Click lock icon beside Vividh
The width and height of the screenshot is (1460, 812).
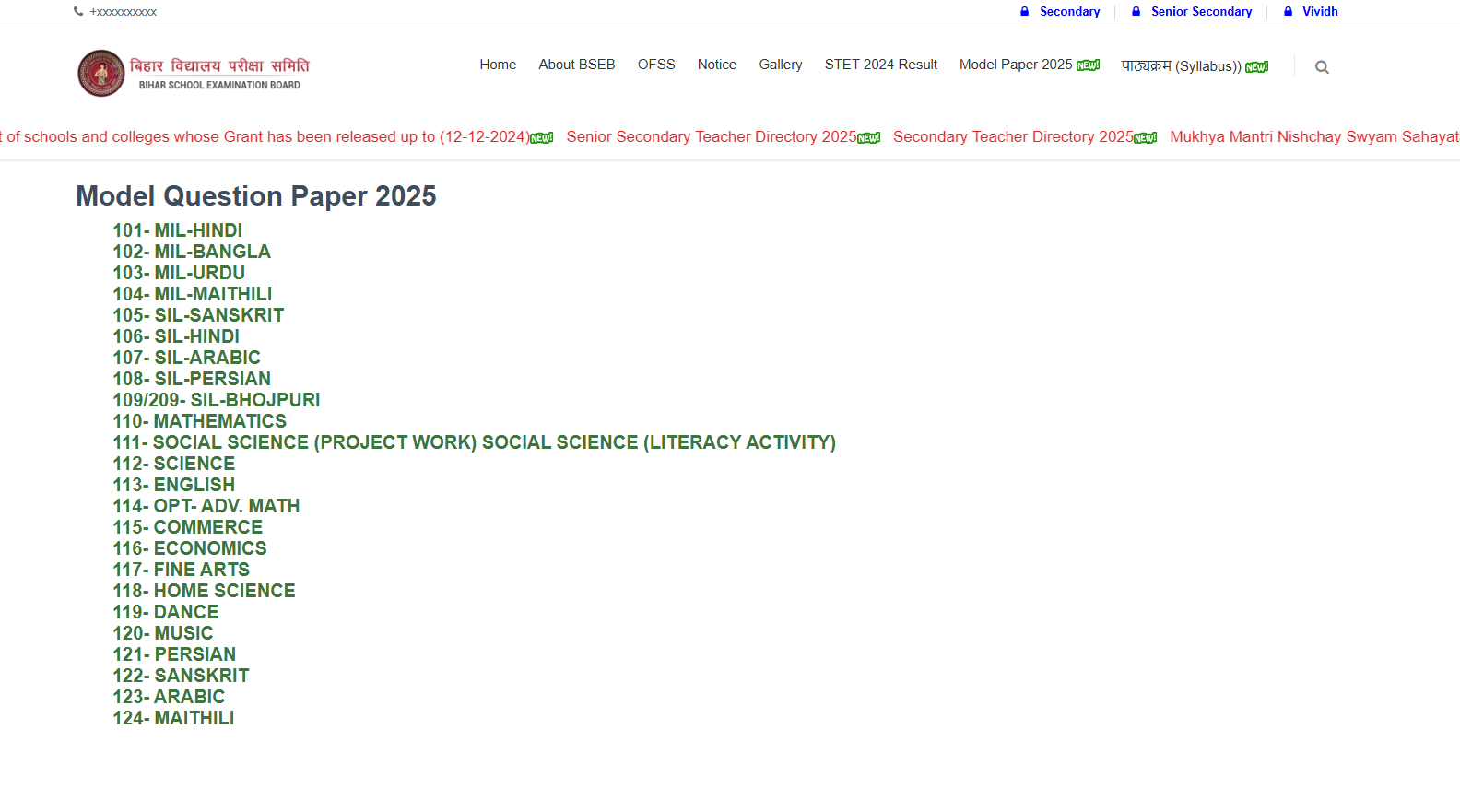pyautogui.click(x=1288, y=12)
